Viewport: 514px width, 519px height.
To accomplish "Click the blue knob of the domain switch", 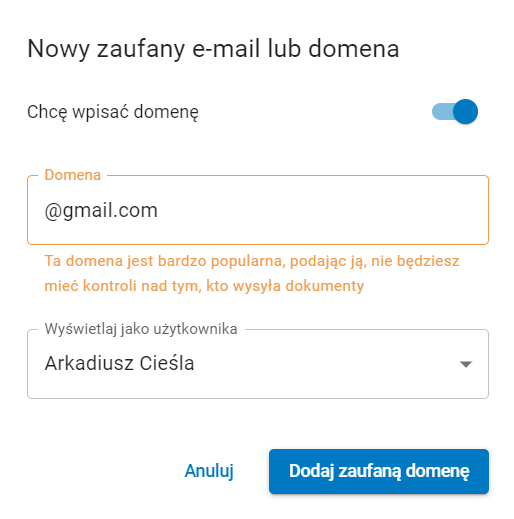I will click(465, 111).
